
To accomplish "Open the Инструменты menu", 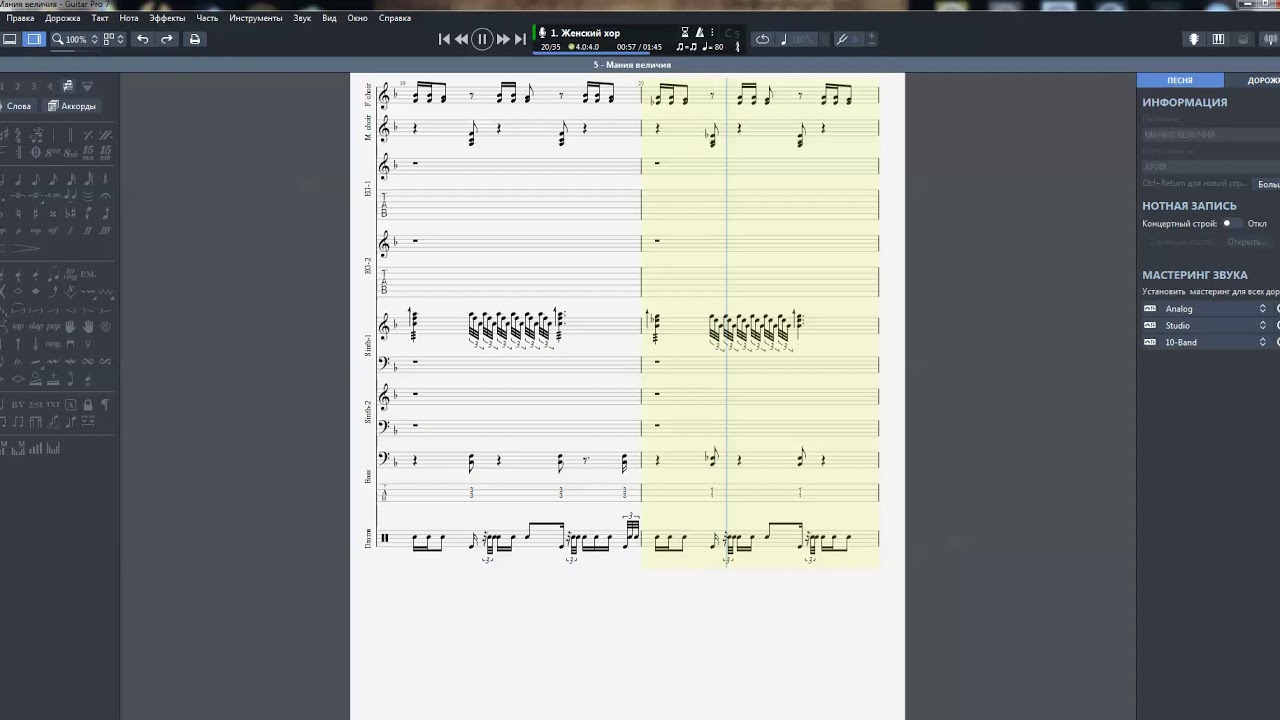I will click(x=256, y=18).
